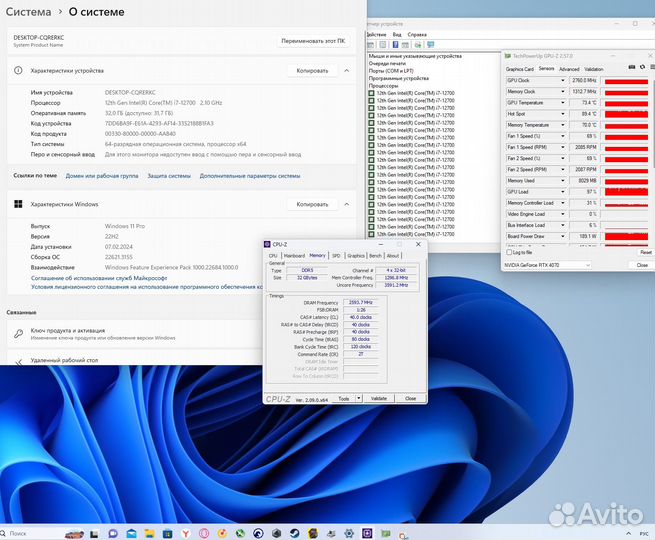Viewport: 655px width, 540px height.
Task: Open the Yandex browser taskbar icon
Action: pyautogui.click(x=186, y=533)
